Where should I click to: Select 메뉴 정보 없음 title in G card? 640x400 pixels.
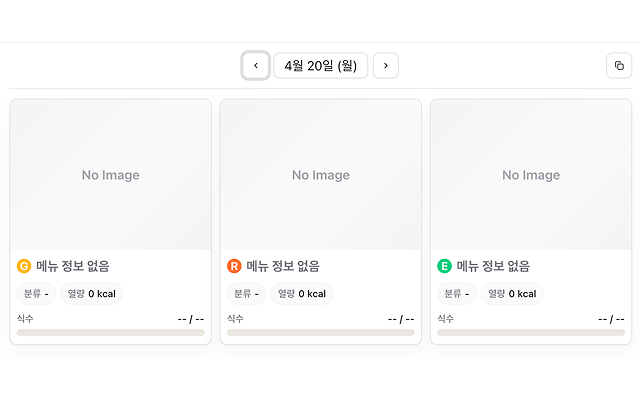pos(73,266)
